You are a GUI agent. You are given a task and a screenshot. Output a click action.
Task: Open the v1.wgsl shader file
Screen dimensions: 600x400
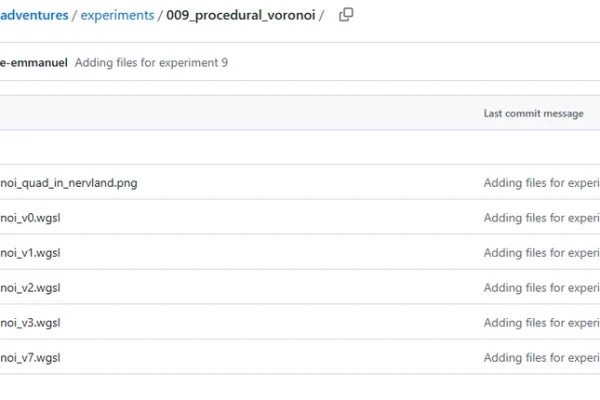(x=32, y=253)
